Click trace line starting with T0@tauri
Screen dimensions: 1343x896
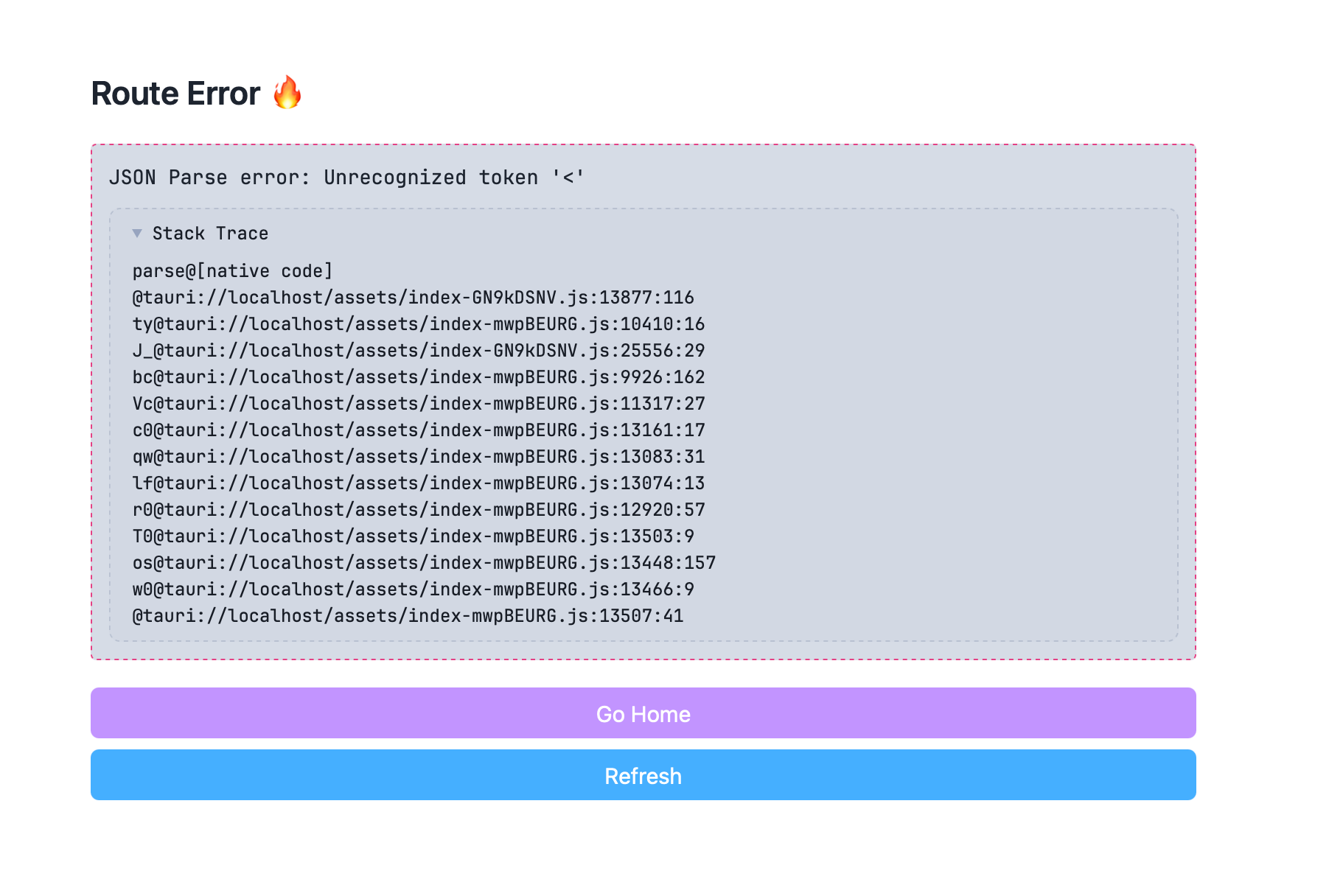413,536
